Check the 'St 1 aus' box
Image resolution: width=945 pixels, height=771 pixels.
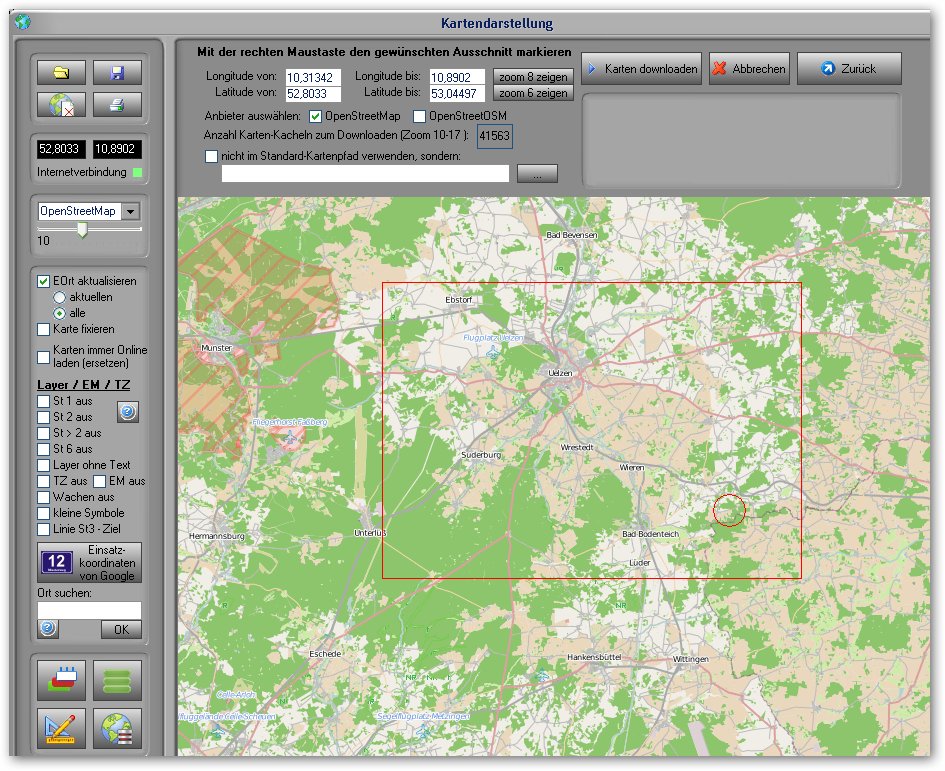(x=43, y=401)
